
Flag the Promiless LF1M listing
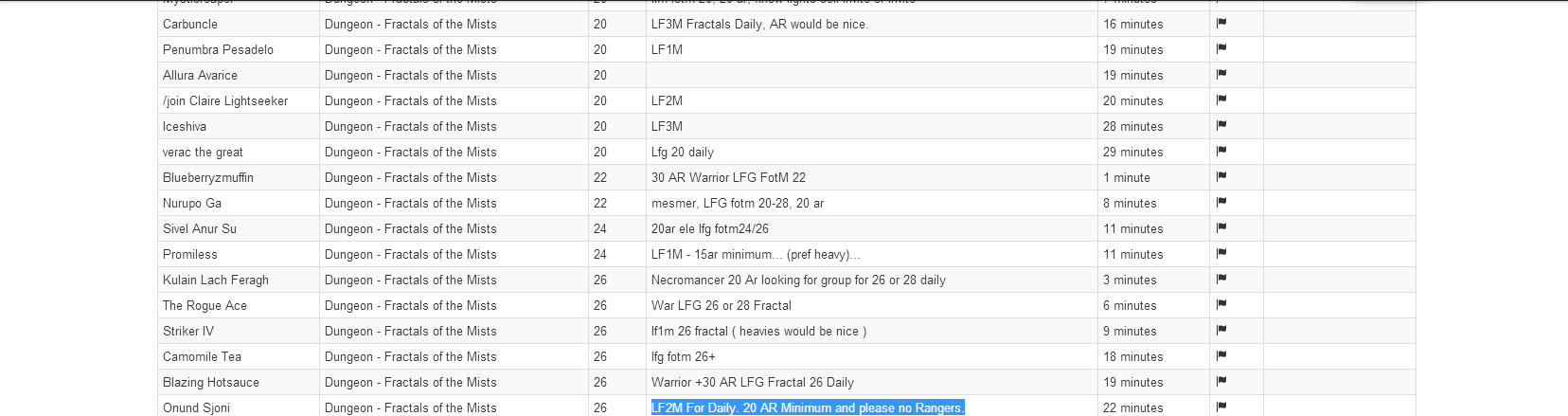[1221, 253]
